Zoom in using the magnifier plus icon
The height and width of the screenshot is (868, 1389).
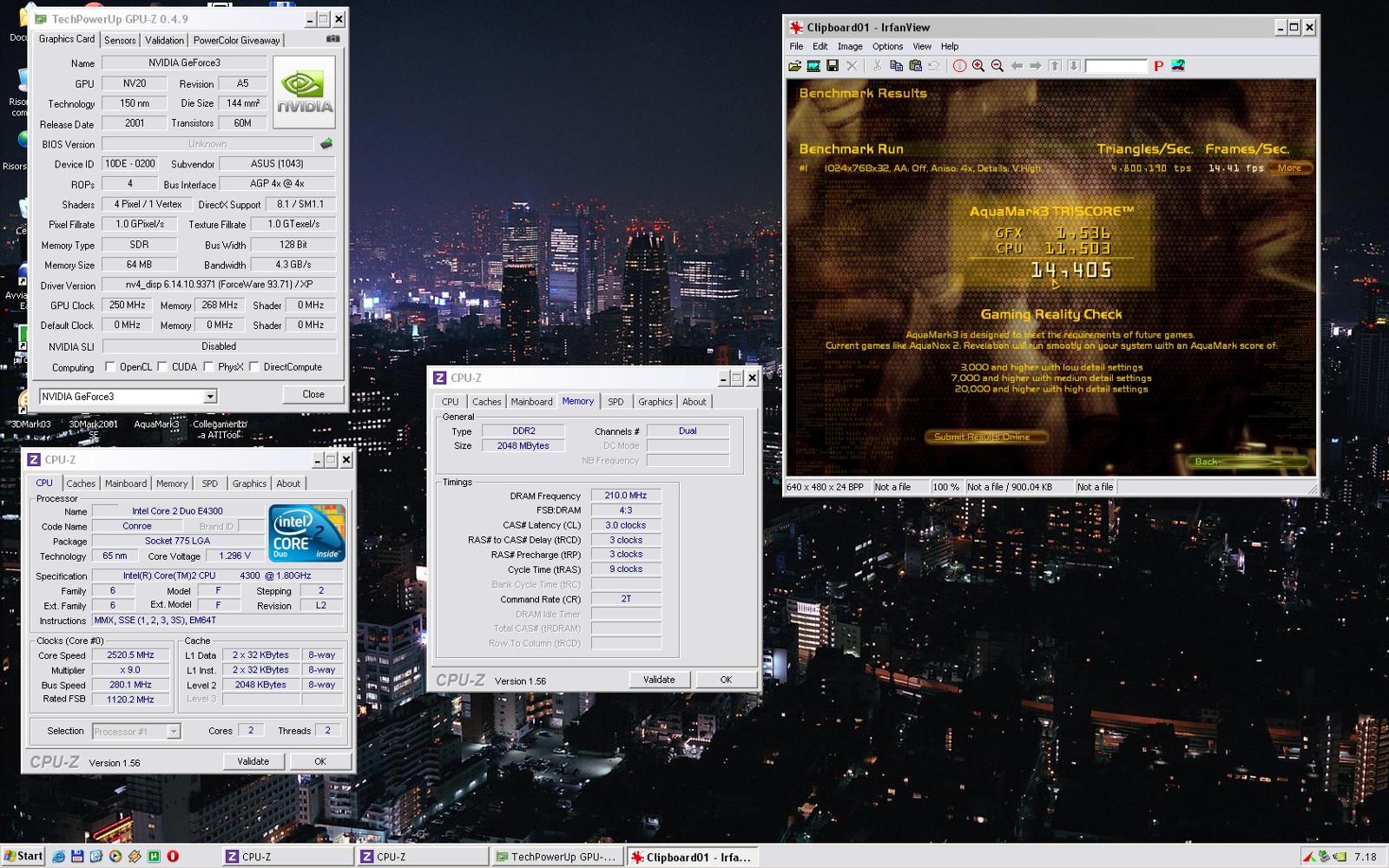click(x=978, y=66)
